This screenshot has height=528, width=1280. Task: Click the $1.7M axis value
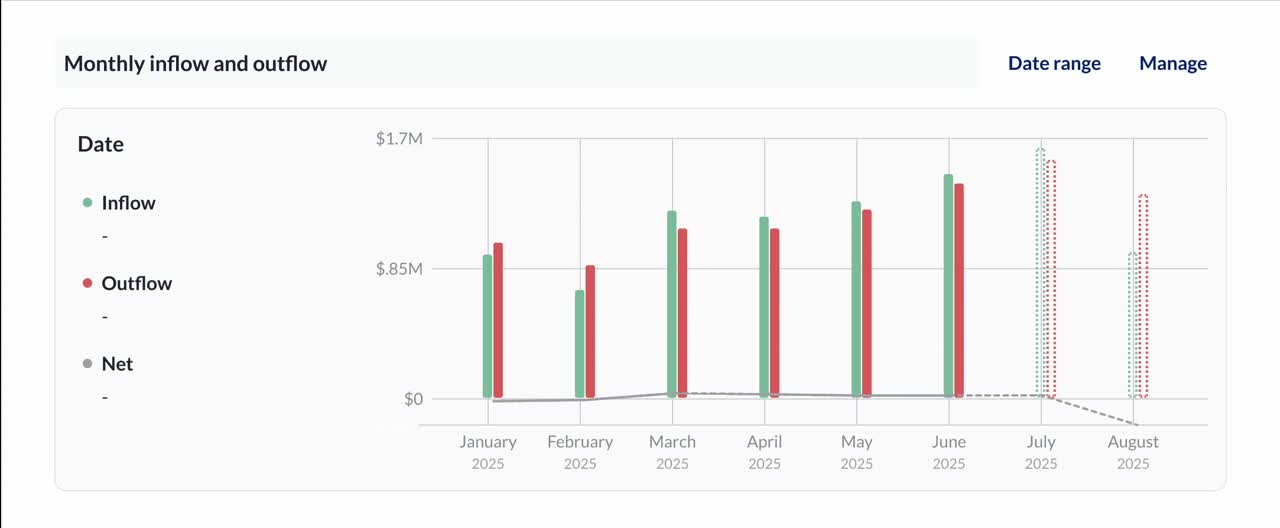tap(399, 139)
